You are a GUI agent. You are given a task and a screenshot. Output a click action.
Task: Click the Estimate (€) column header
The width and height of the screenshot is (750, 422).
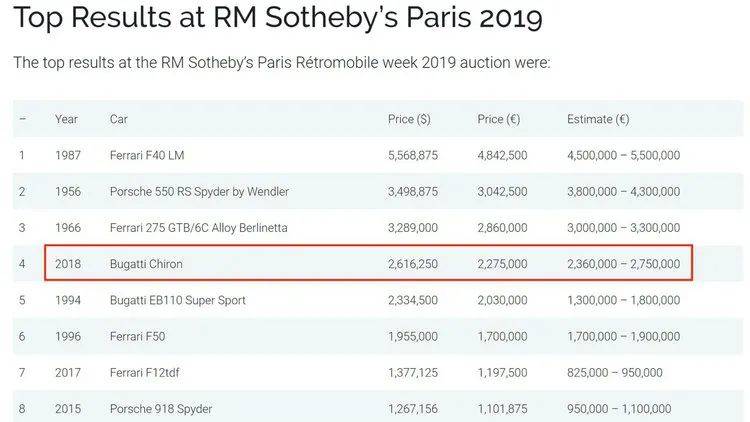tap(598, 119)
